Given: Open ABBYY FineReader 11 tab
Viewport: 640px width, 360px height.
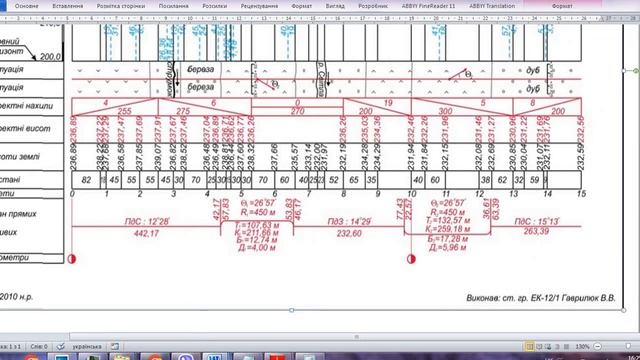Looking at the screenshot, I should (x=428, y=6).
